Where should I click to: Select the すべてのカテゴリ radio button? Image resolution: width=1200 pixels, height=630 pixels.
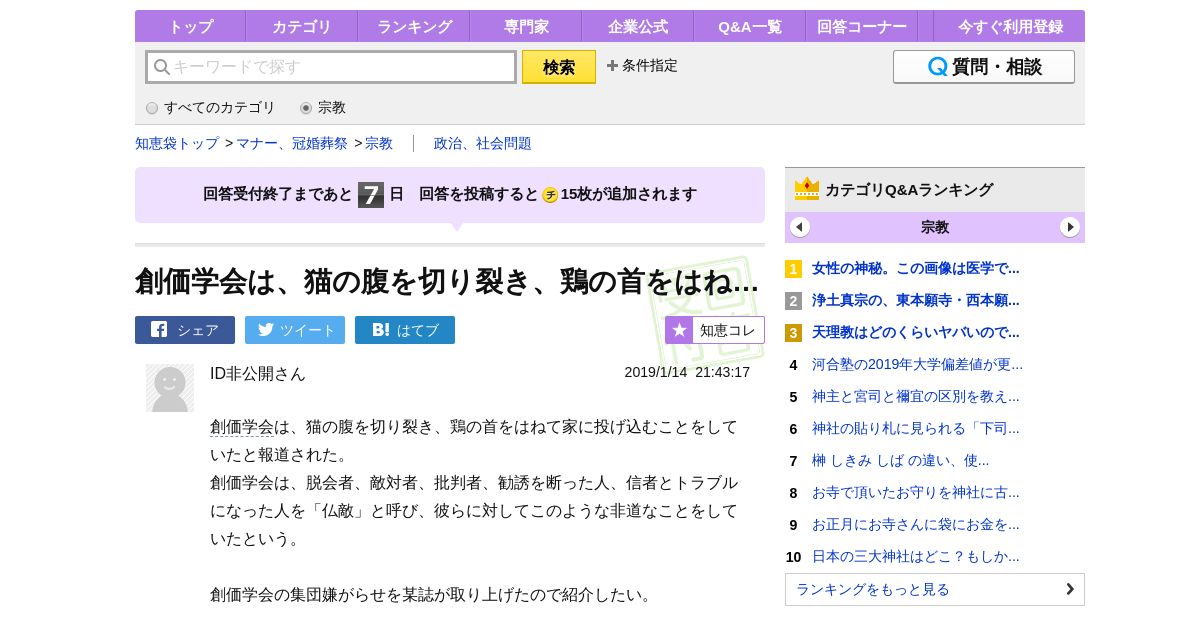pyautogui.click(x=152, y=108)
